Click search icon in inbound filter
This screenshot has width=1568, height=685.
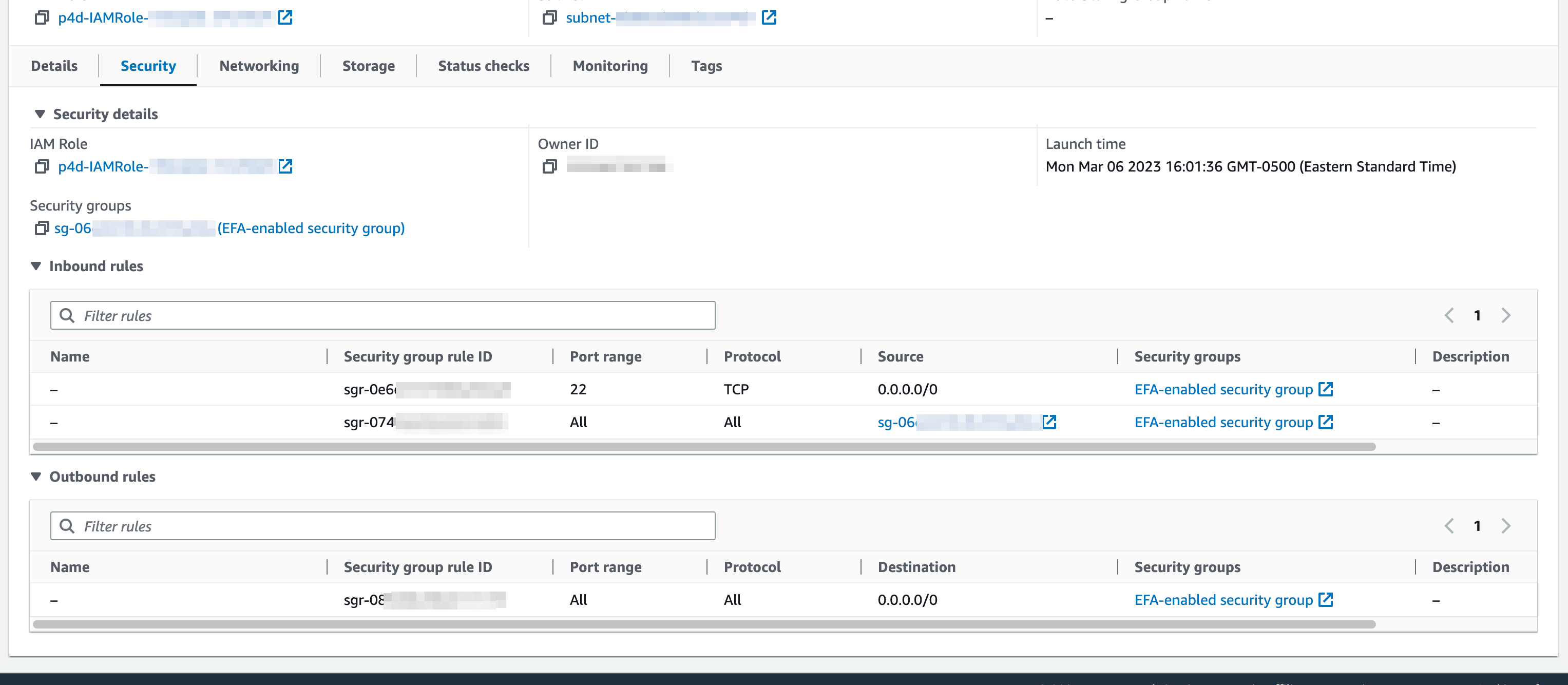[x=67, y=315]
